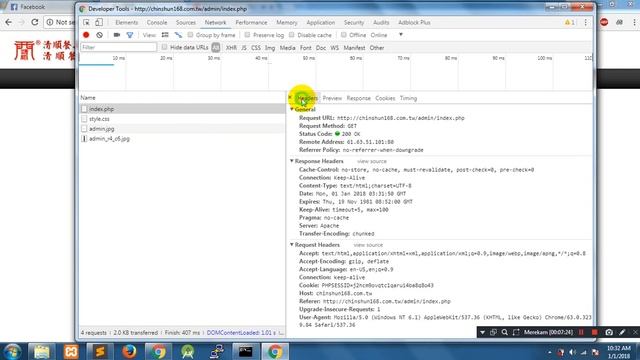The width and height of the screenshot is (640, 360).
Task: Select admin_r4_c6.jpg request row
Action: (x=182, y=139)
